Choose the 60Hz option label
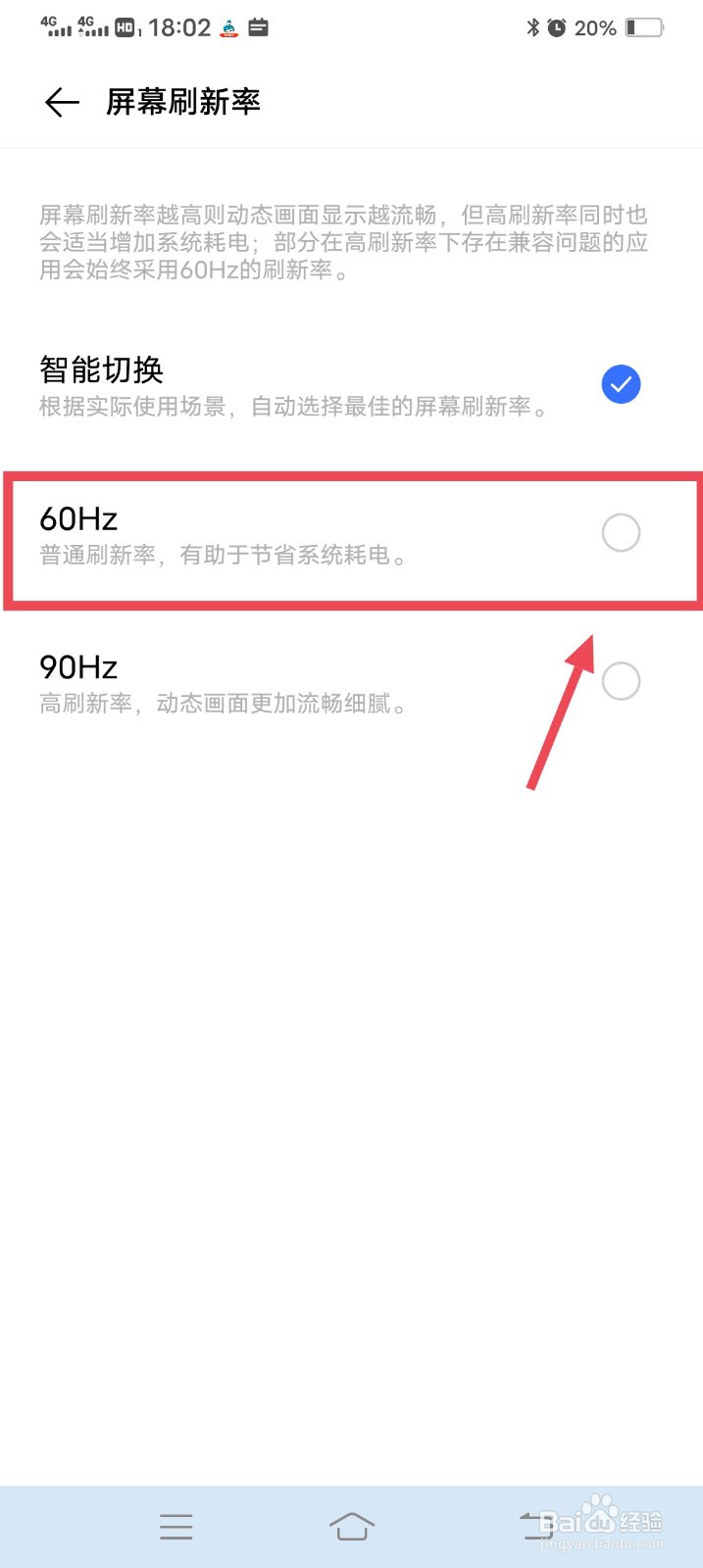703x1568 pixels. pos(78,518)
